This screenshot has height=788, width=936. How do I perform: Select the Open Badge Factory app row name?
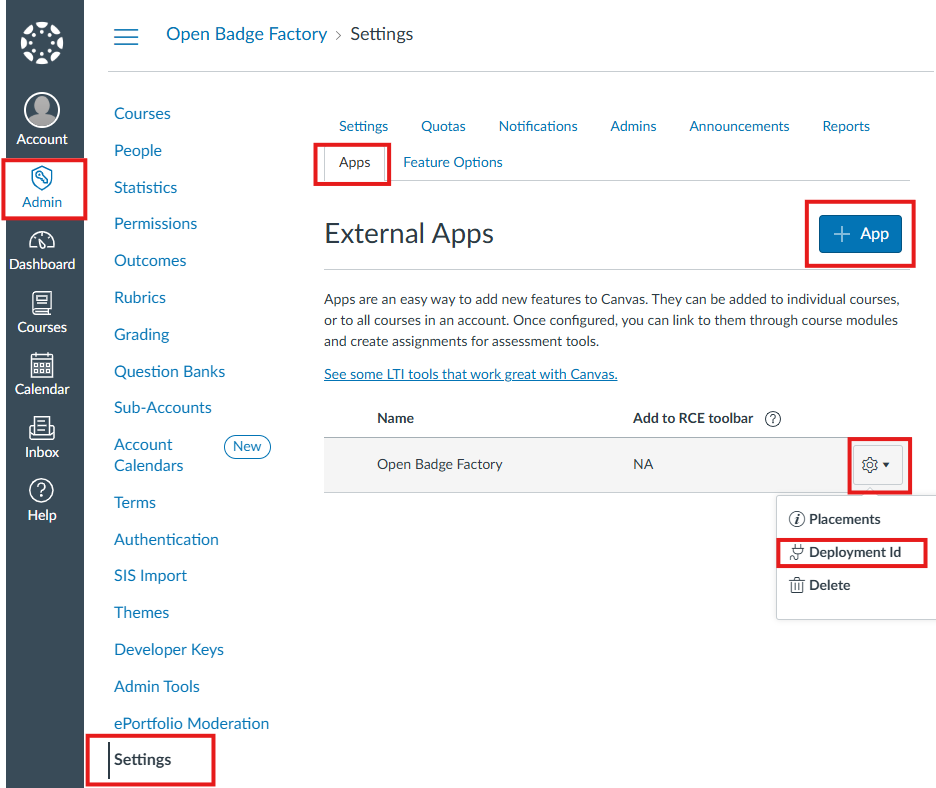439,464
